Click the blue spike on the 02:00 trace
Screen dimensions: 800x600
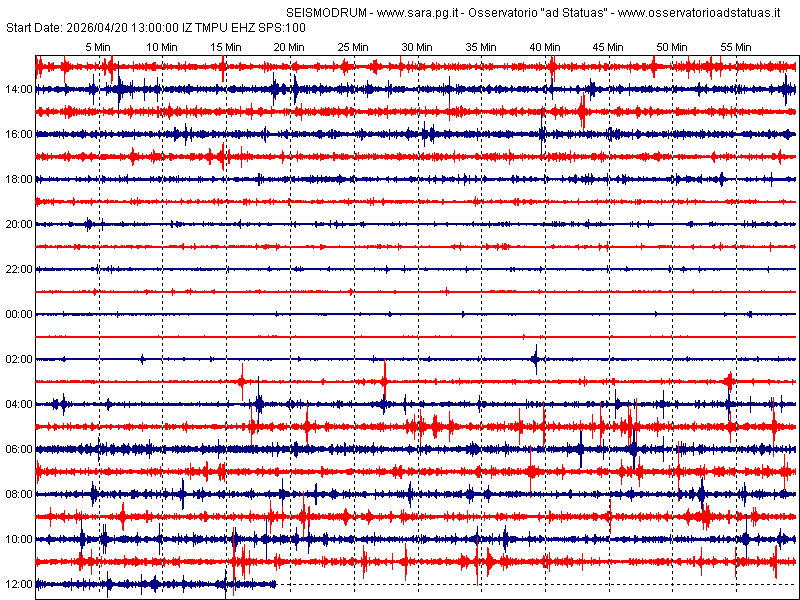[x=535, y=358]
